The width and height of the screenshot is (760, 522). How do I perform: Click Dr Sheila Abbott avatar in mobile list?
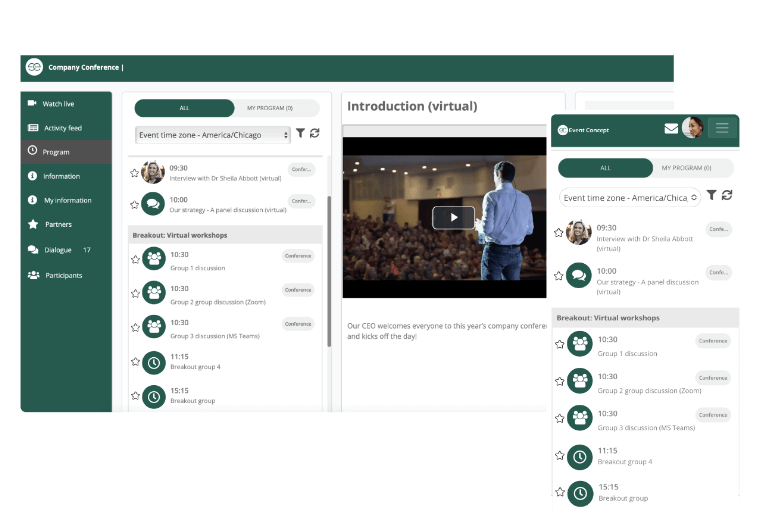(x=579, y=232)
